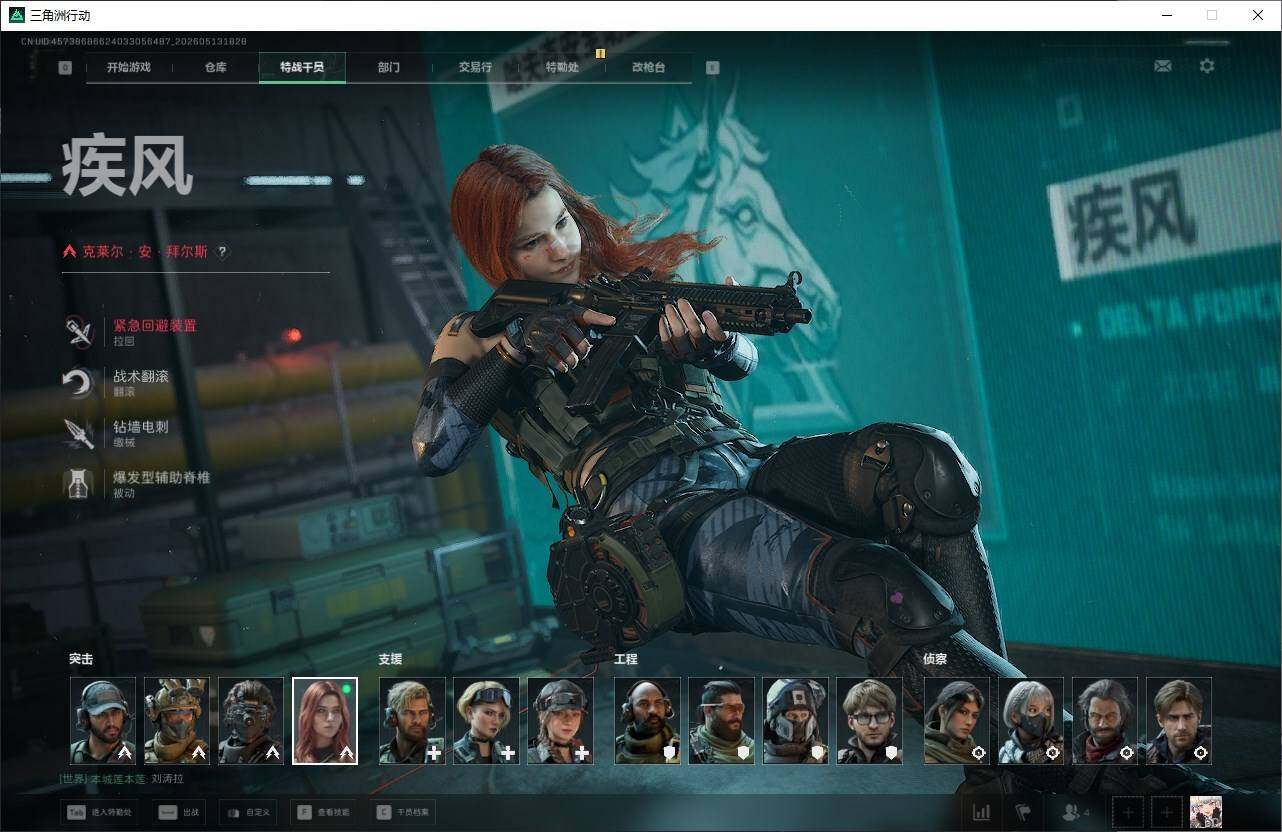
Task: Click the 工程 category label
Action: 625,659
